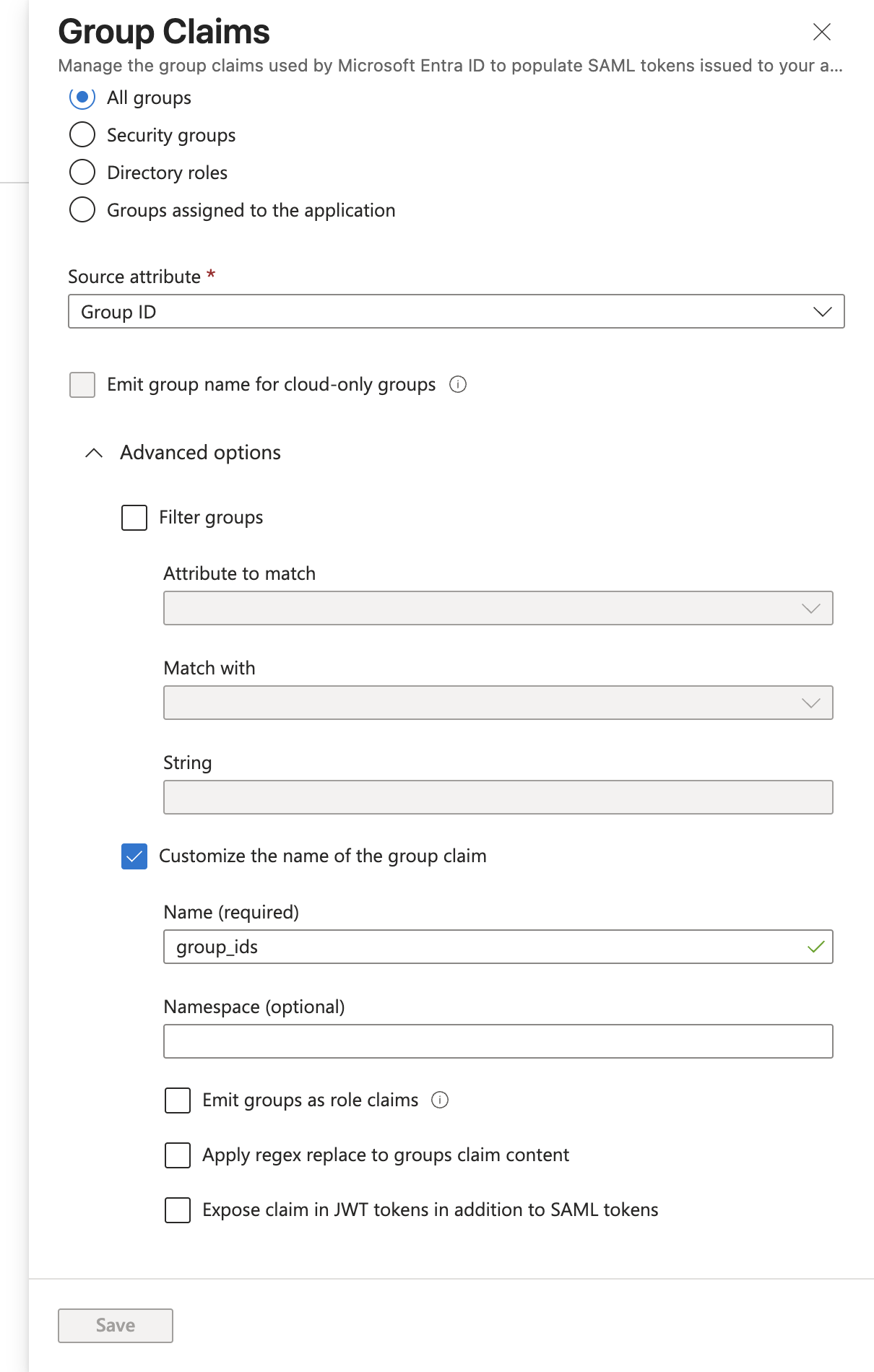Select the All groups radio option
Viewport: 874px width, 1372px height.
pyautogui.click(x=82, y=97)
